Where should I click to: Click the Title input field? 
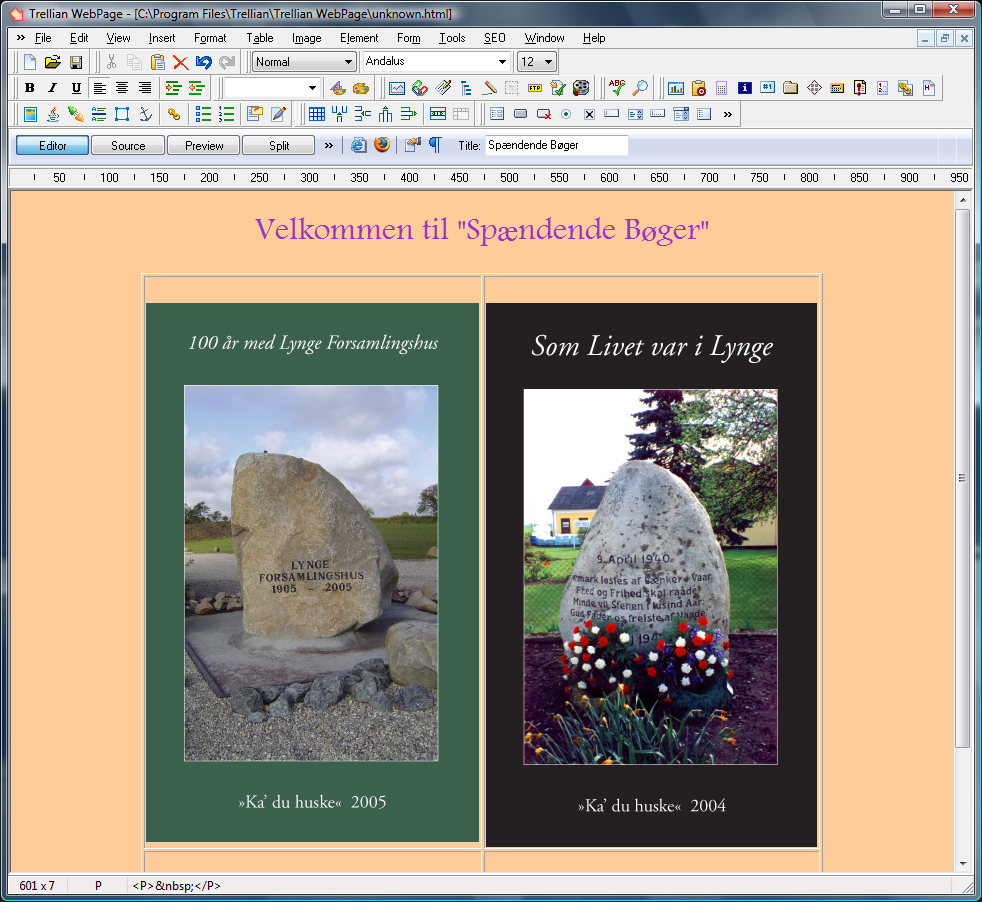tap(556, 145)
